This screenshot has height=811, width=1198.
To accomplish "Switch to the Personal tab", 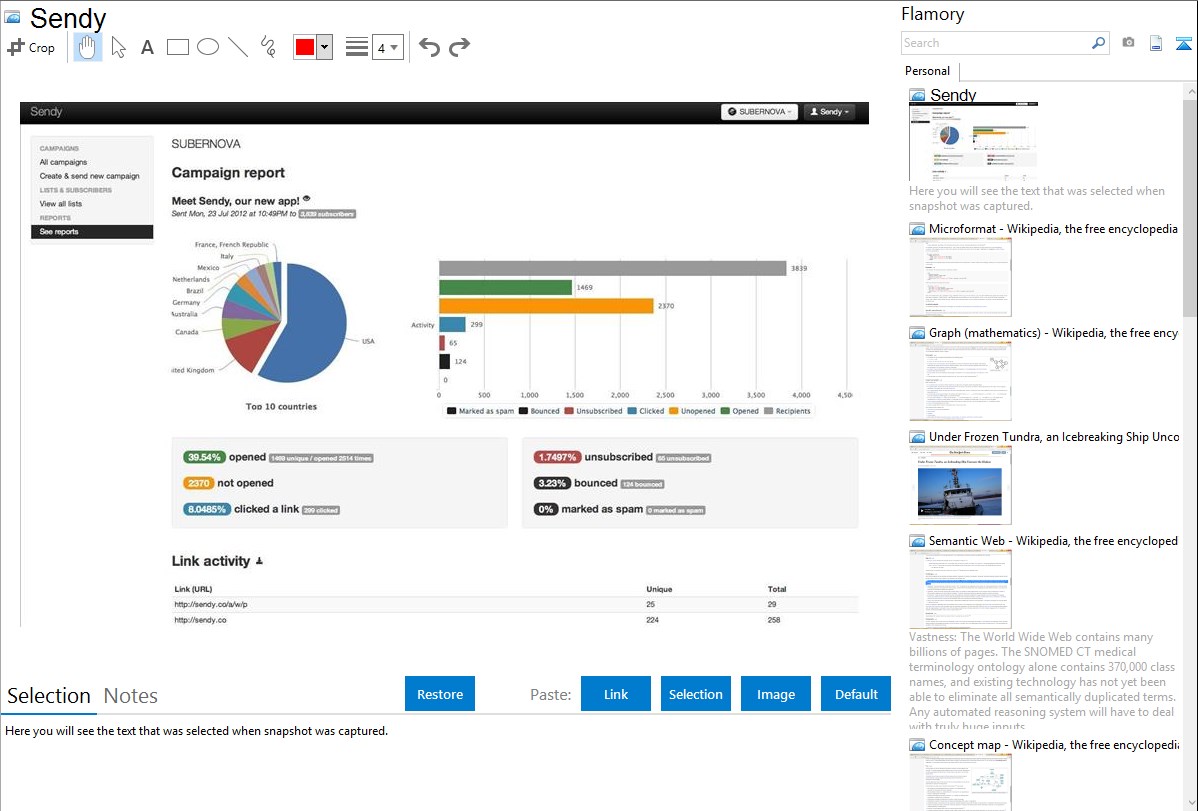I will tap(927, 71).
